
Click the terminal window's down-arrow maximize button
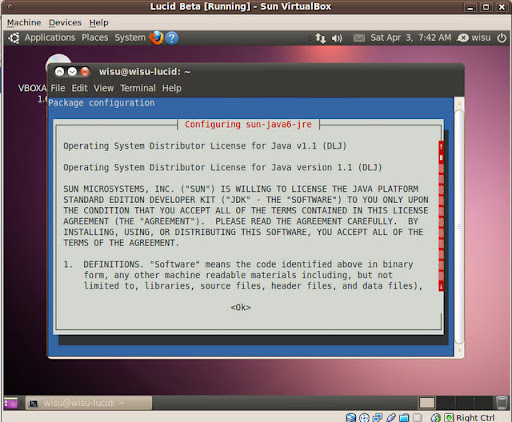72,72
